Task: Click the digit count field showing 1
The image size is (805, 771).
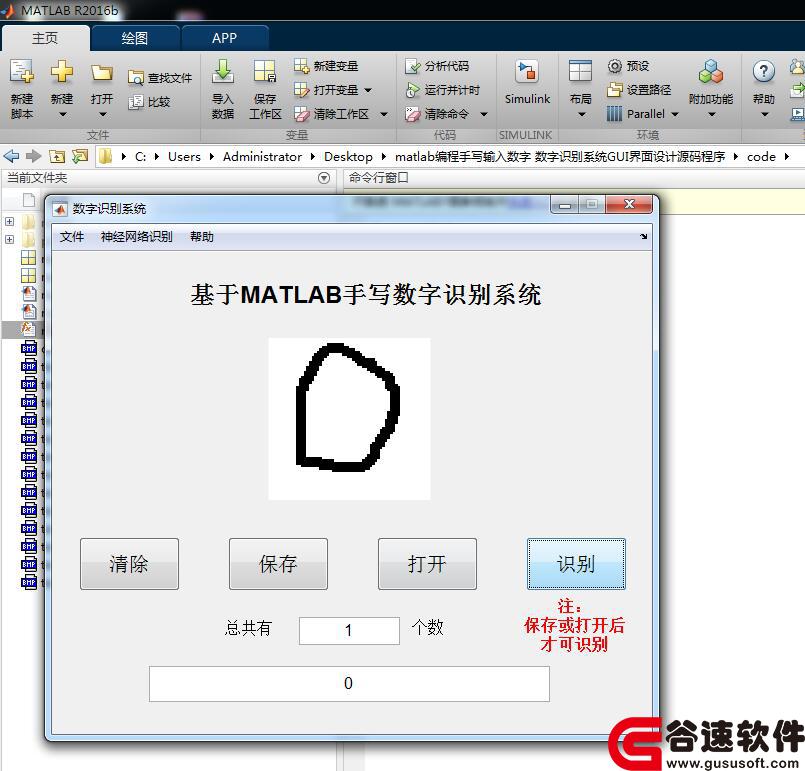Action: point(349,630)
